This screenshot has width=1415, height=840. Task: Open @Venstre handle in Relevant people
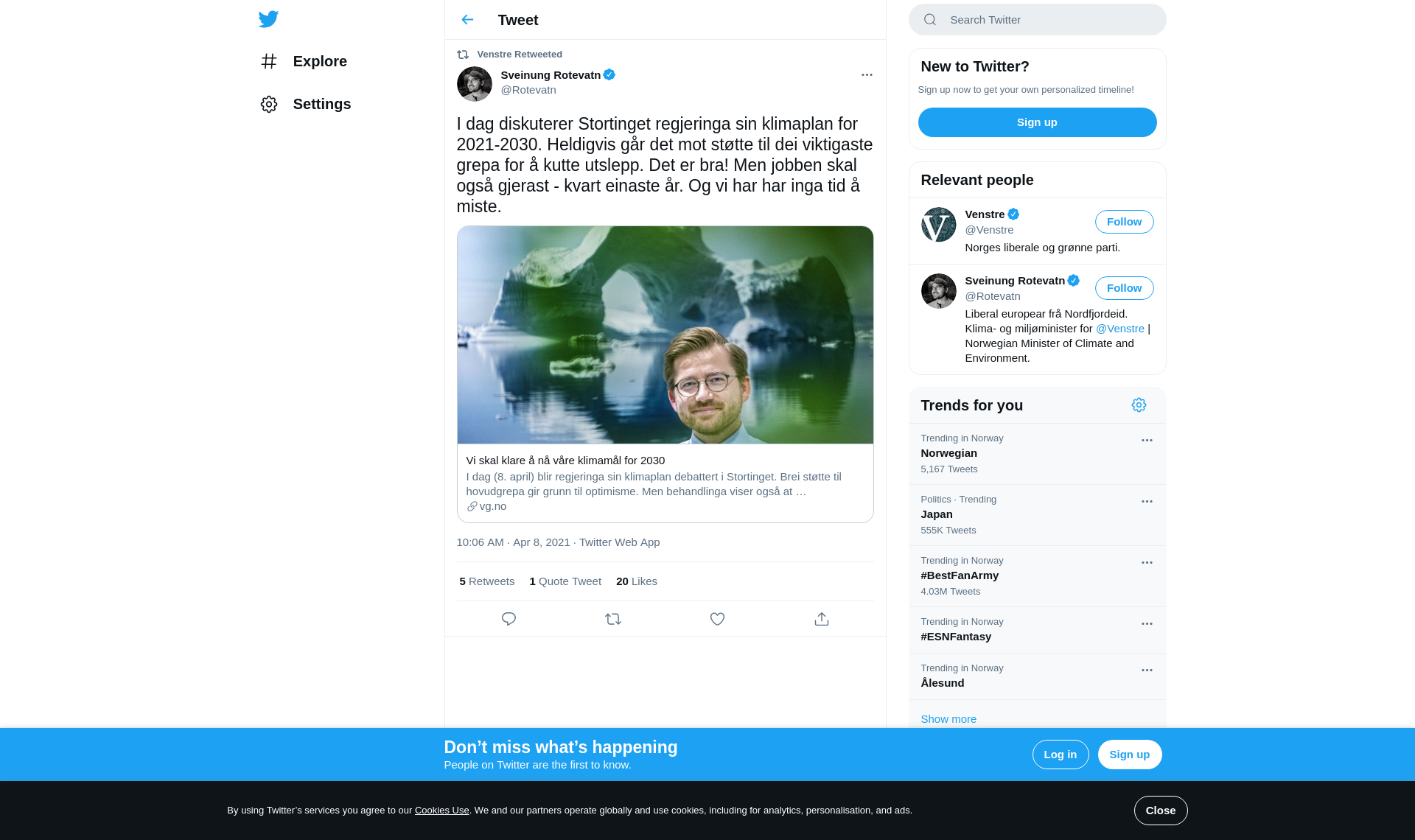pyautogui.click(x=989, y=230)
